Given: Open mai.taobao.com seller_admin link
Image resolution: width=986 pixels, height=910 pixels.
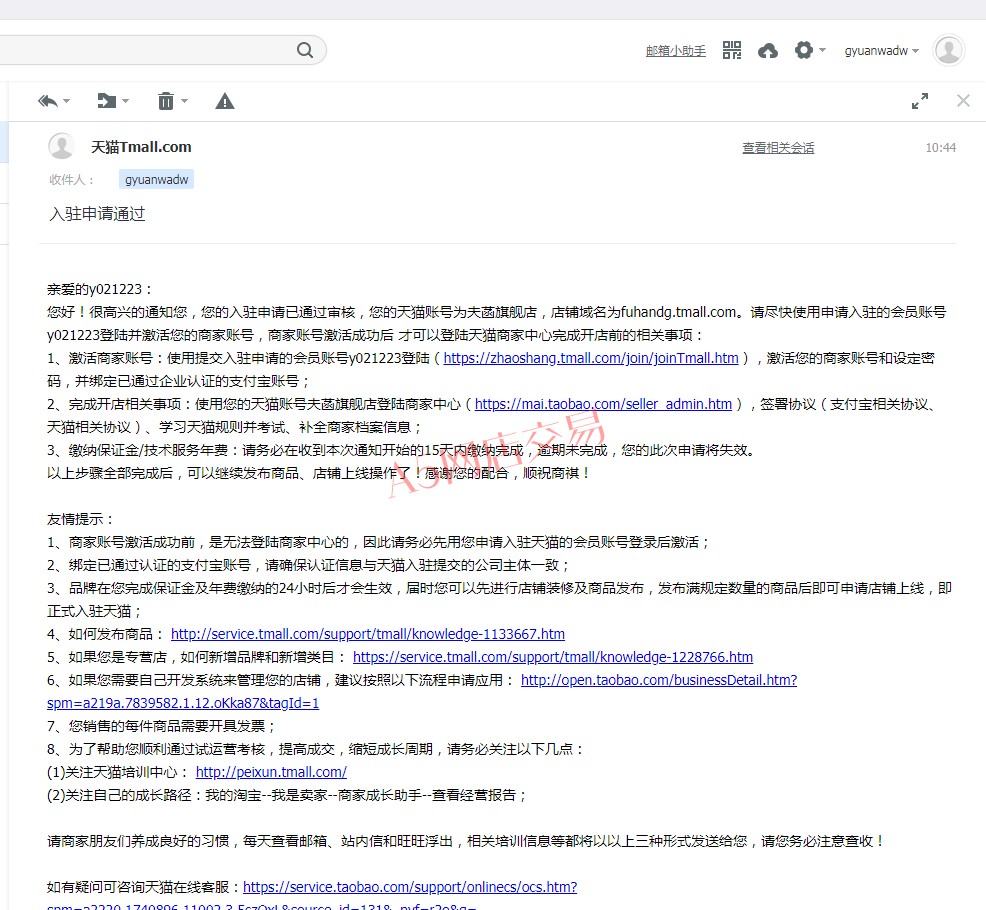Looking at the screenshot, I should click(603, 404).
